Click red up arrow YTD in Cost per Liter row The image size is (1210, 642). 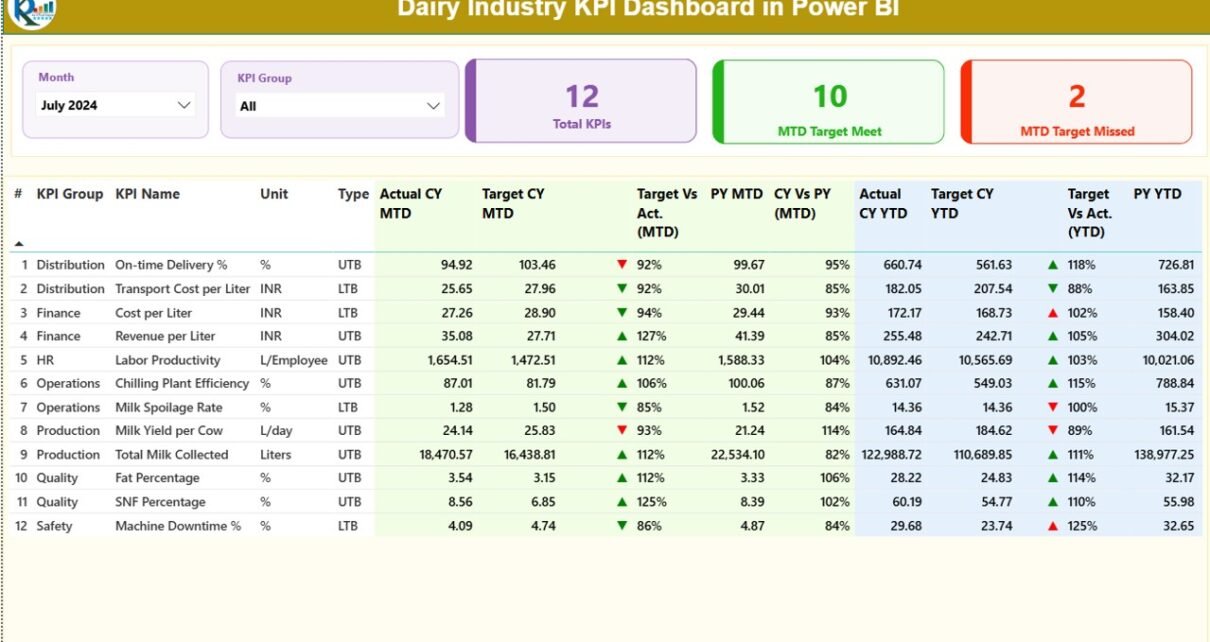click(1052, 313)
